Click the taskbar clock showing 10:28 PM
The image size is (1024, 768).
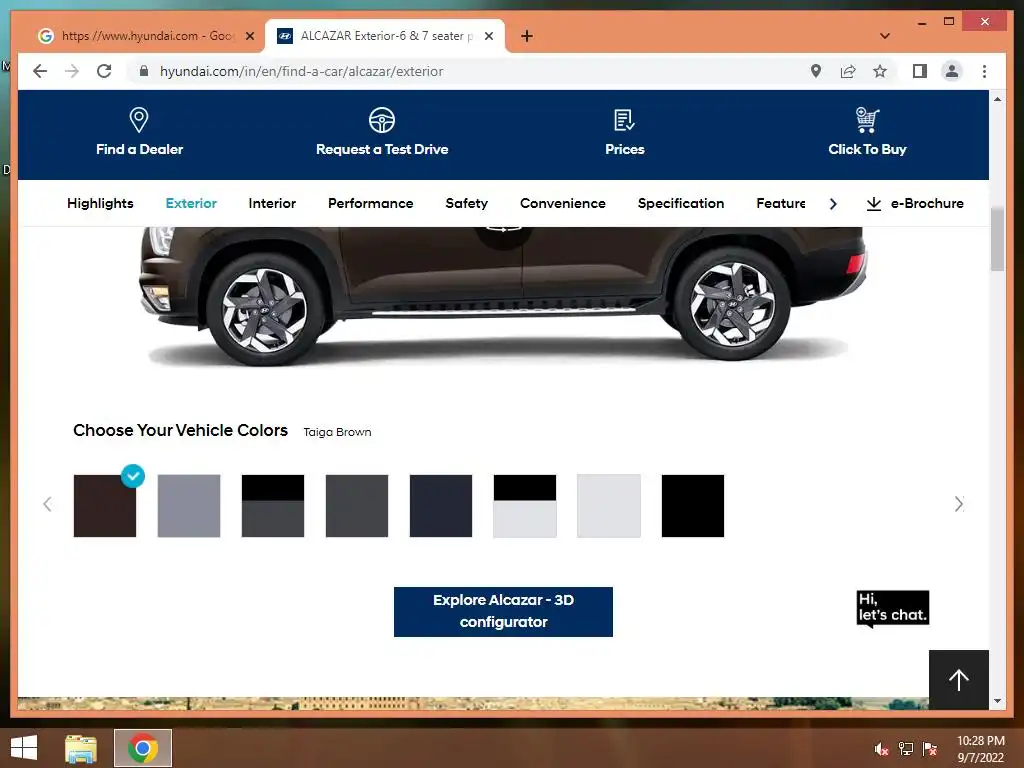pos(980,748)
